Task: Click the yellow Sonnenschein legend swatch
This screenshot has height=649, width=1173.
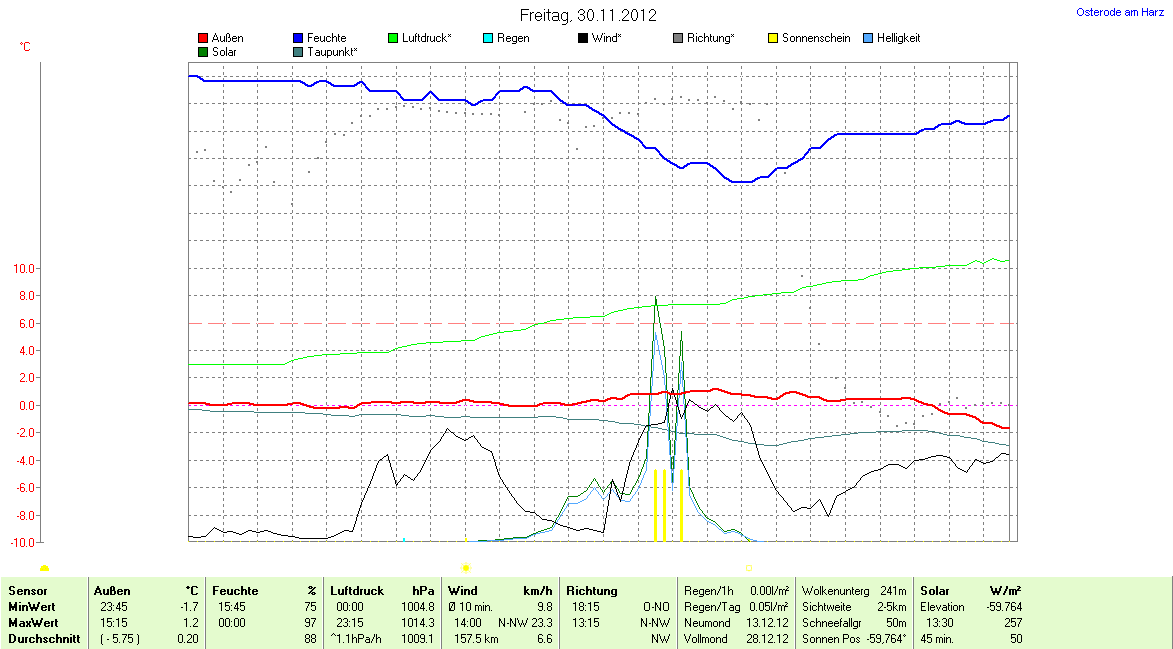Action: tap(773, 39)
